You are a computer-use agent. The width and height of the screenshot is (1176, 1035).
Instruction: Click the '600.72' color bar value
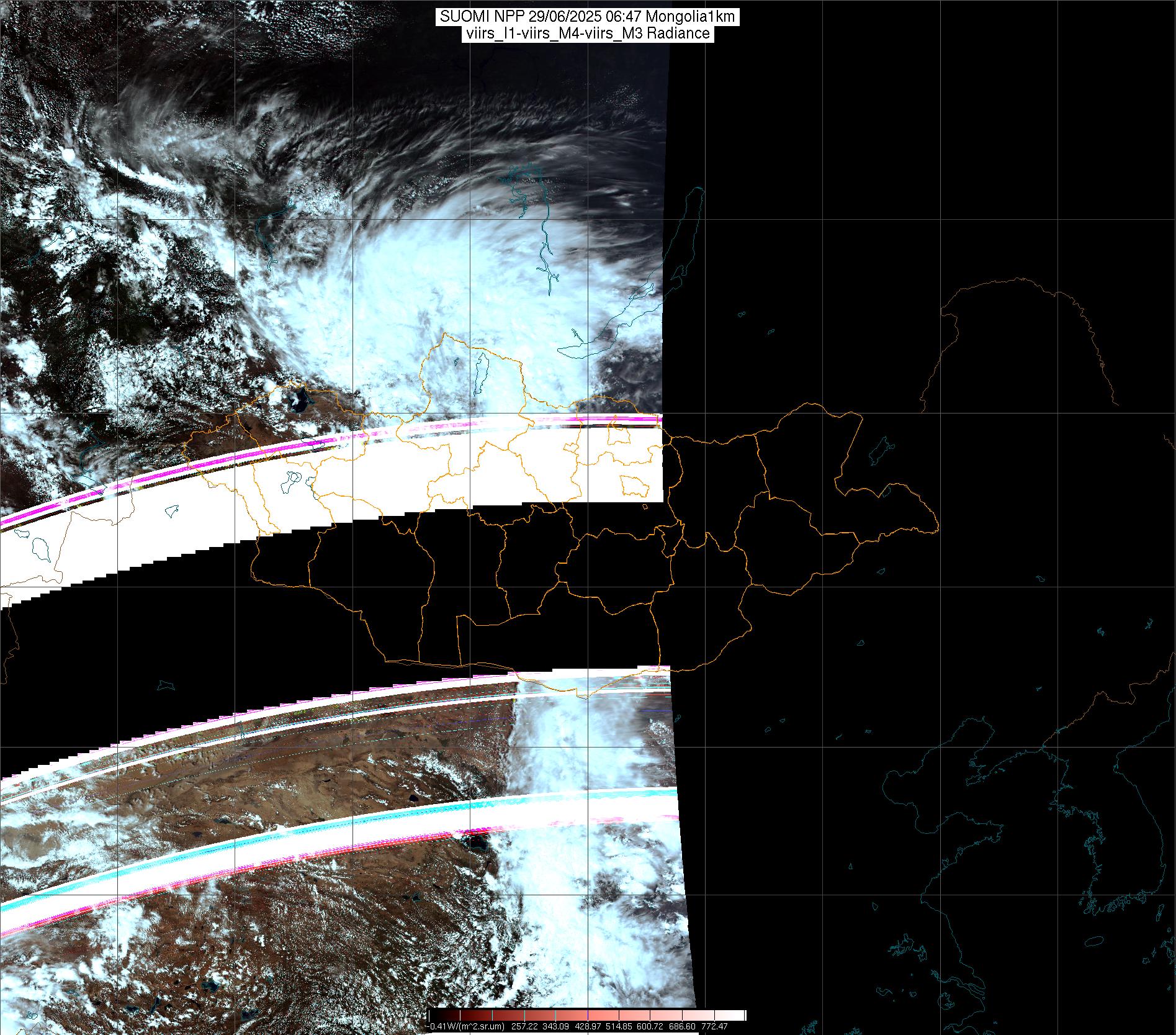[650, 1026]
